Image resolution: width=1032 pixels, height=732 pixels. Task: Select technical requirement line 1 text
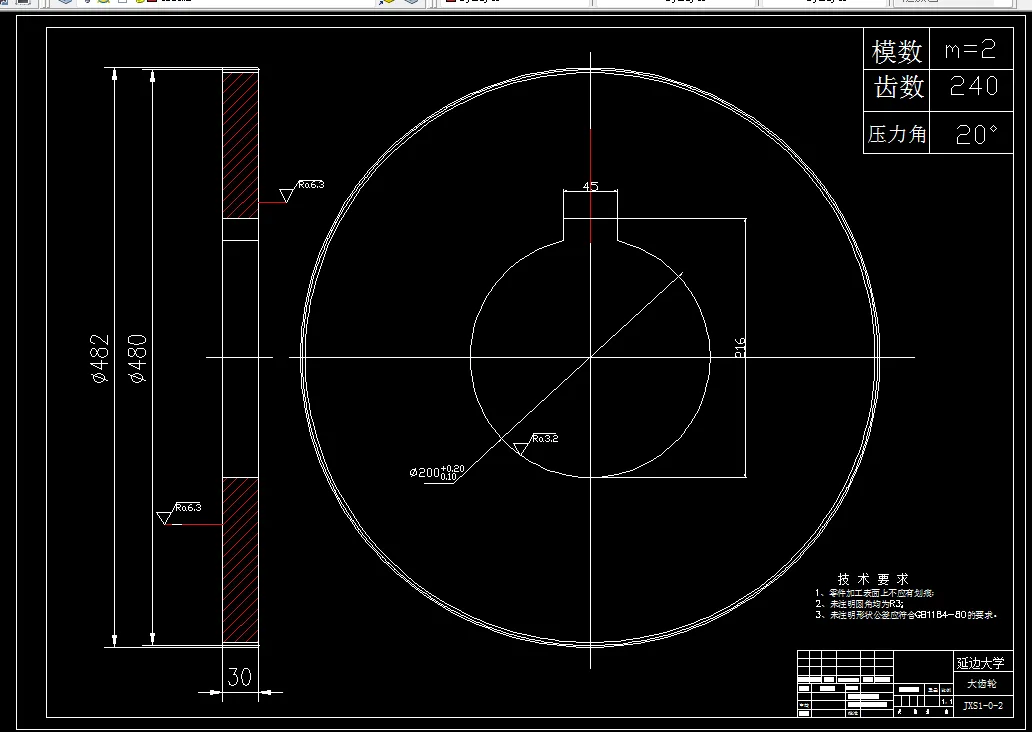click(874, 593)
